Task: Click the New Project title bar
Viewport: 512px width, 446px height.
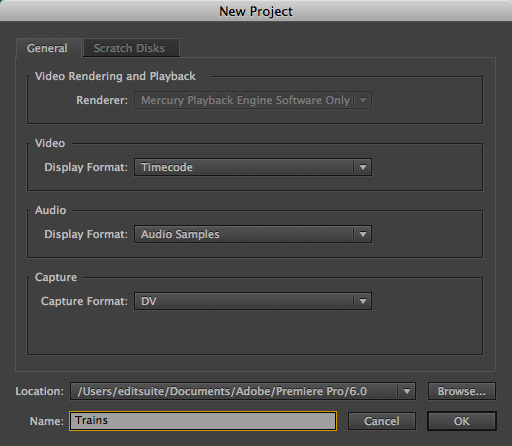Action: pos(256,11)
